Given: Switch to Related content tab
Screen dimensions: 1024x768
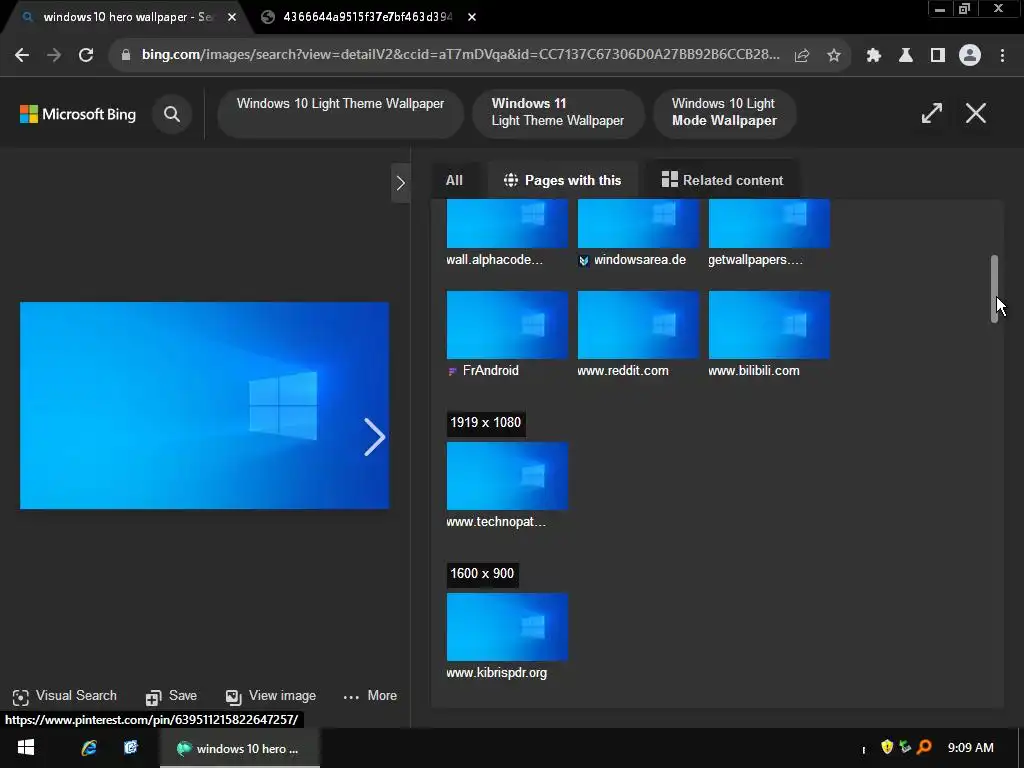Looking at the screenshot, I should [722, 181].
